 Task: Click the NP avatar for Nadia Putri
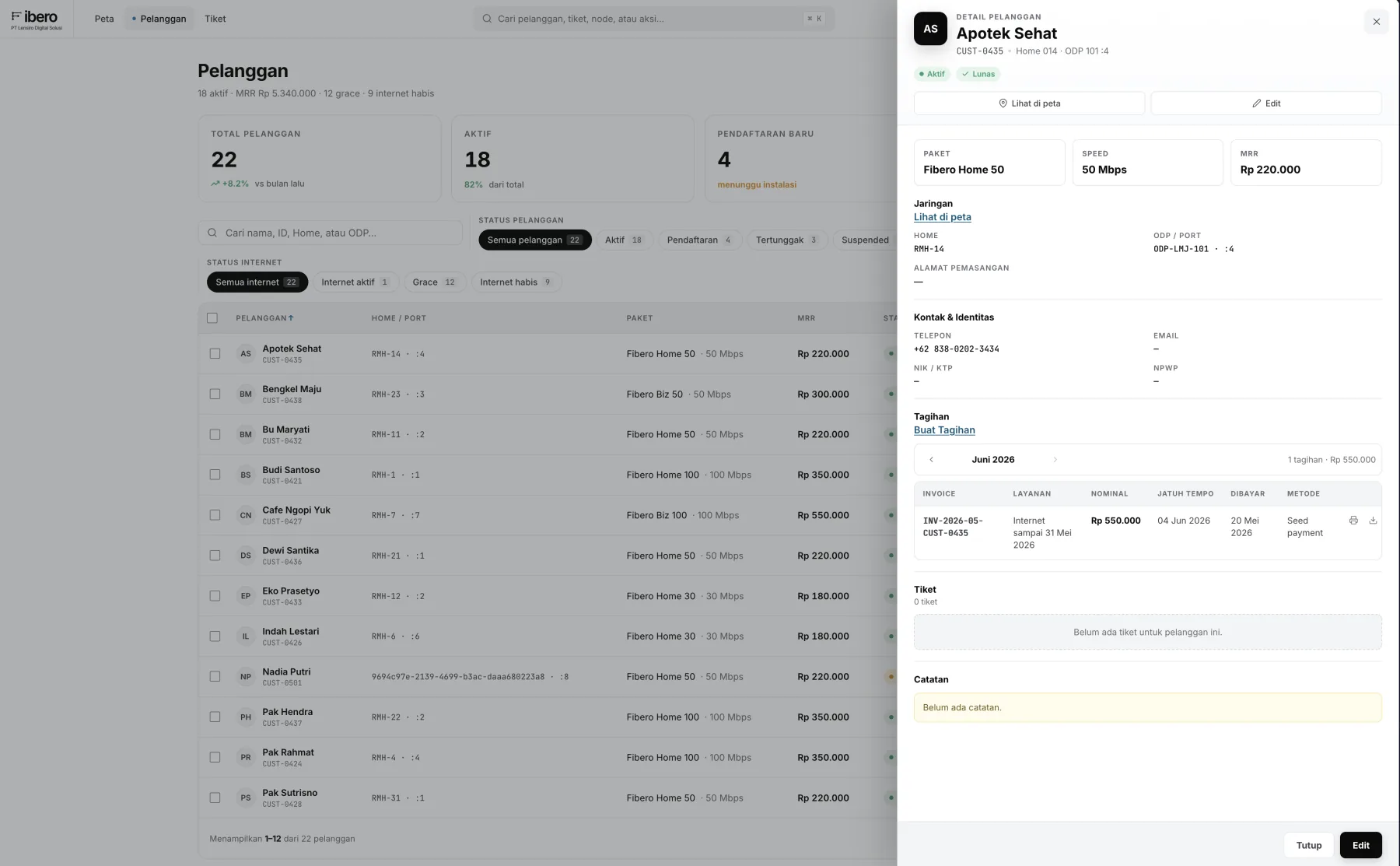coord(246,677)
